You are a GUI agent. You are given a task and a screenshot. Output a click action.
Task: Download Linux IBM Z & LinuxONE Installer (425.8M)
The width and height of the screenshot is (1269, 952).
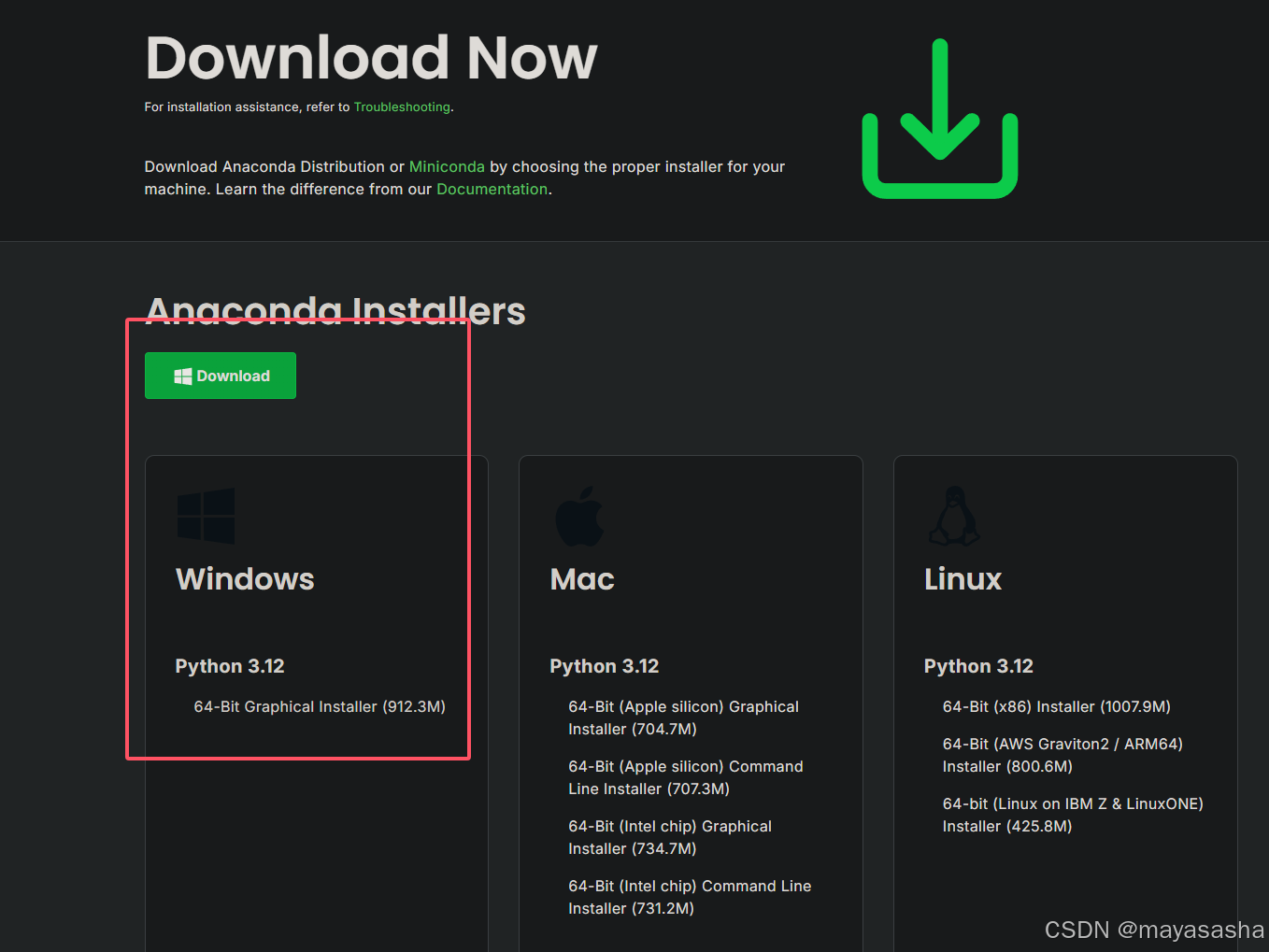tap(1073, 815)
